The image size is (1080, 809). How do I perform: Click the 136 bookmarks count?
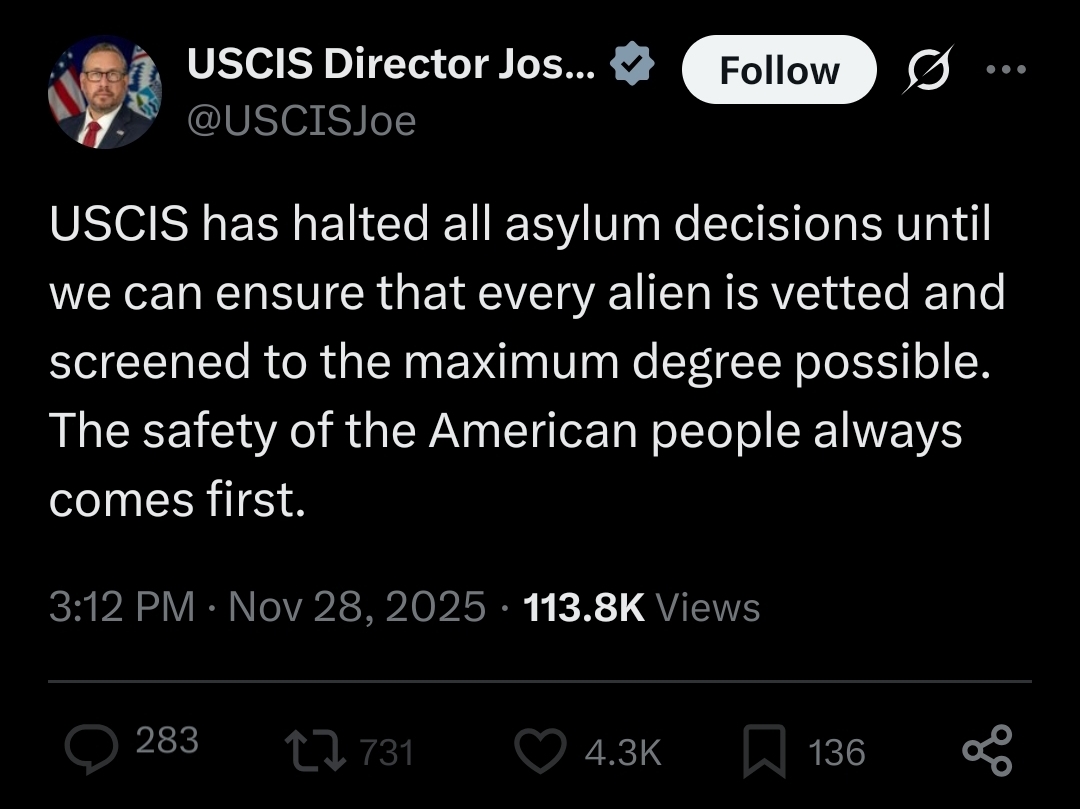[837, 752]
